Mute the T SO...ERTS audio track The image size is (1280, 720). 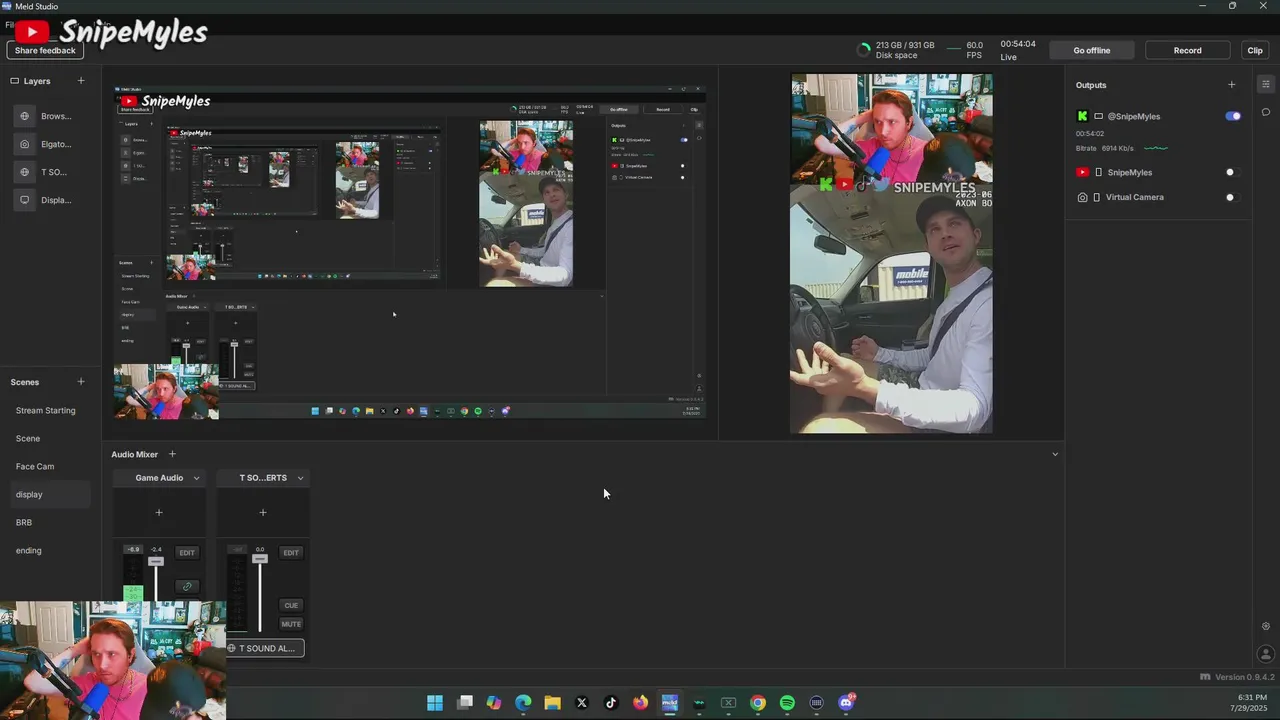click(291, 624)
